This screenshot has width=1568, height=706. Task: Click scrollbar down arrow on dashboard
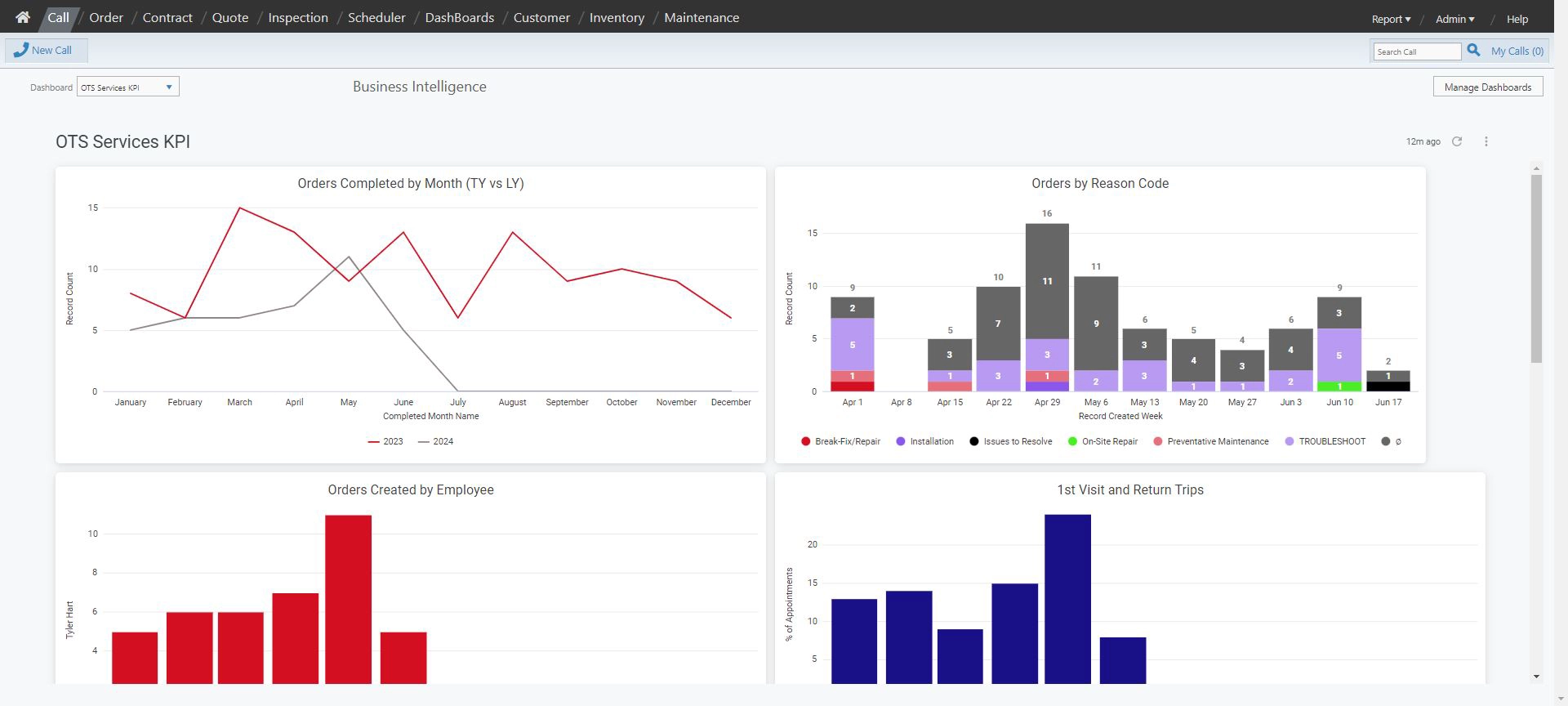point(1536,677)
